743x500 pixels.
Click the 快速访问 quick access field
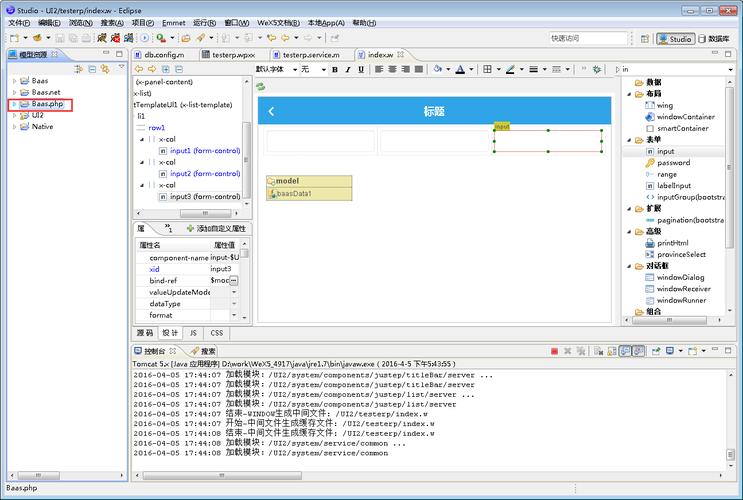tap(588, 38)
